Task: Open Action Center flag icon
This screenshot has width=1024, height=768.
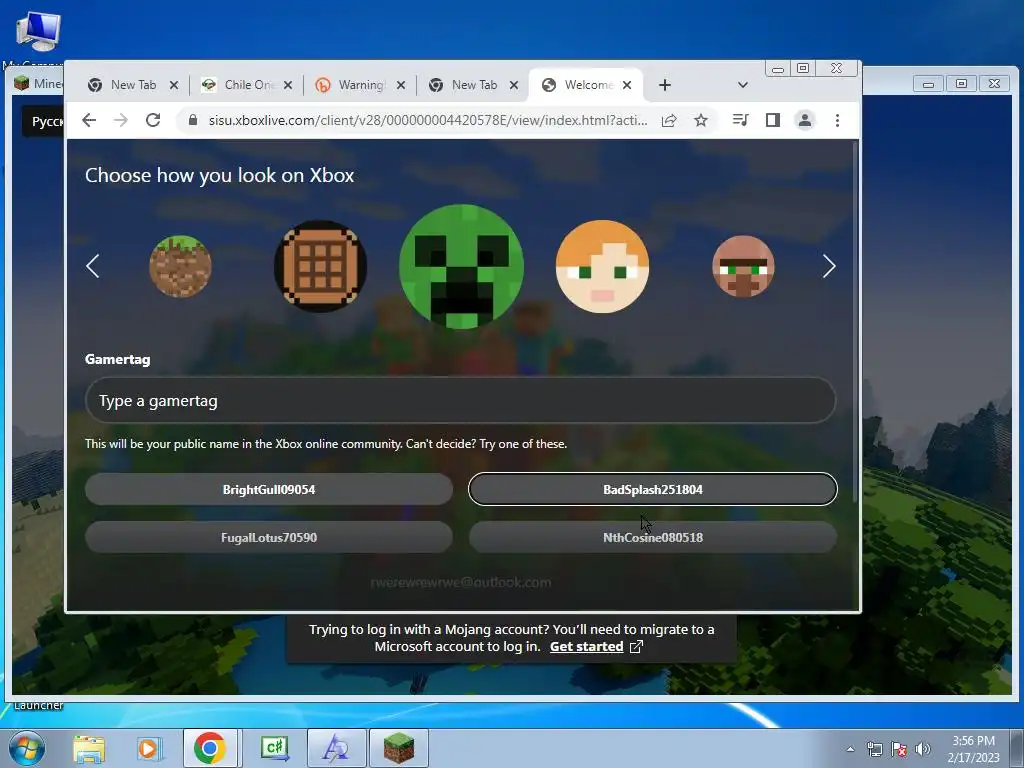Action: 899,749
